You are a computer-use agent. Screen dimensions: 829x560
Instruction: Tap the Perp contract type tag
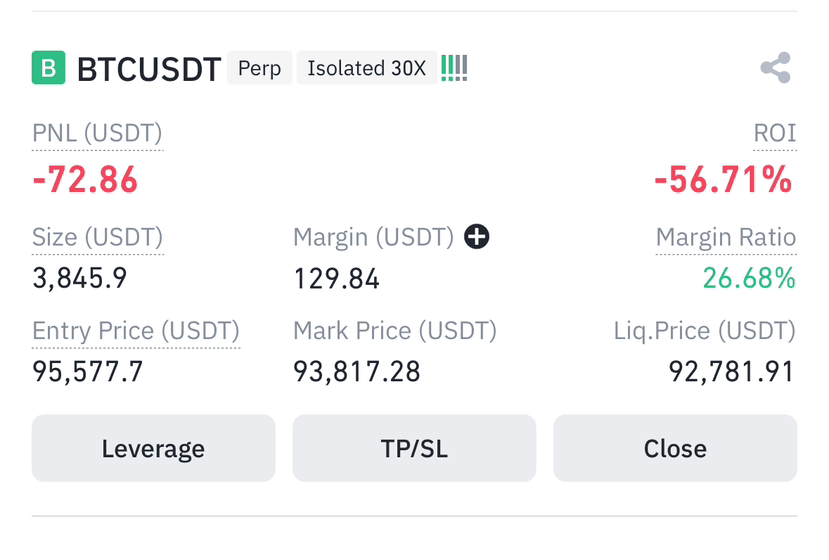[259, 68]
